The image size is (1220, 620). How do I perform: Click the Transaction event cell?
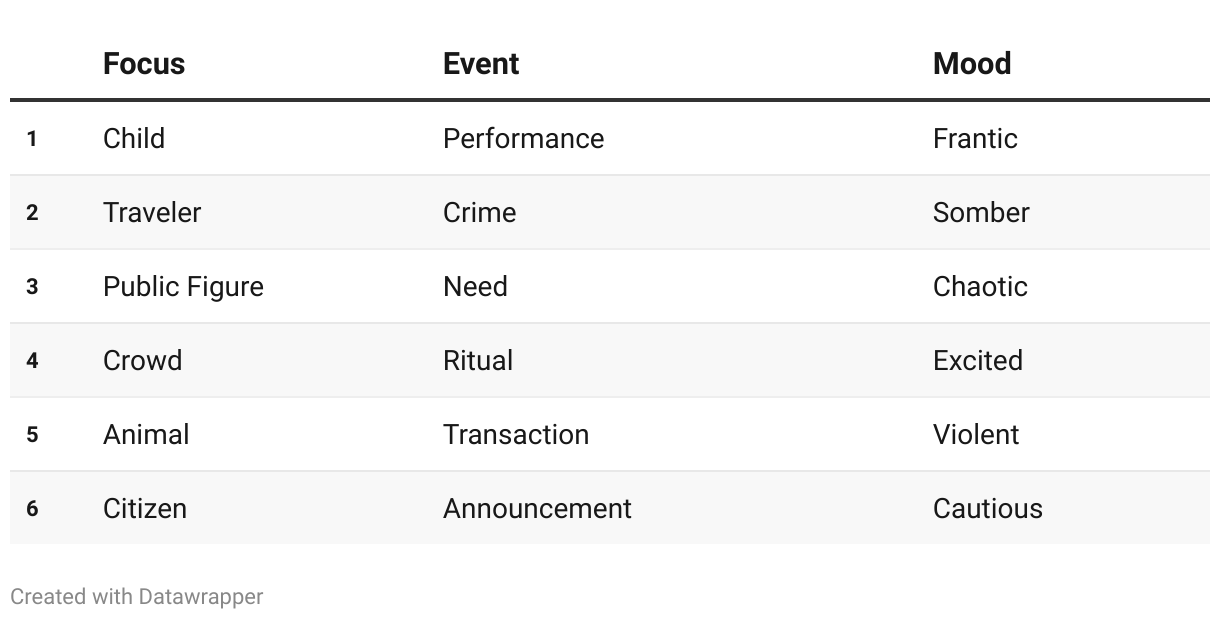(x=516, y=434)
